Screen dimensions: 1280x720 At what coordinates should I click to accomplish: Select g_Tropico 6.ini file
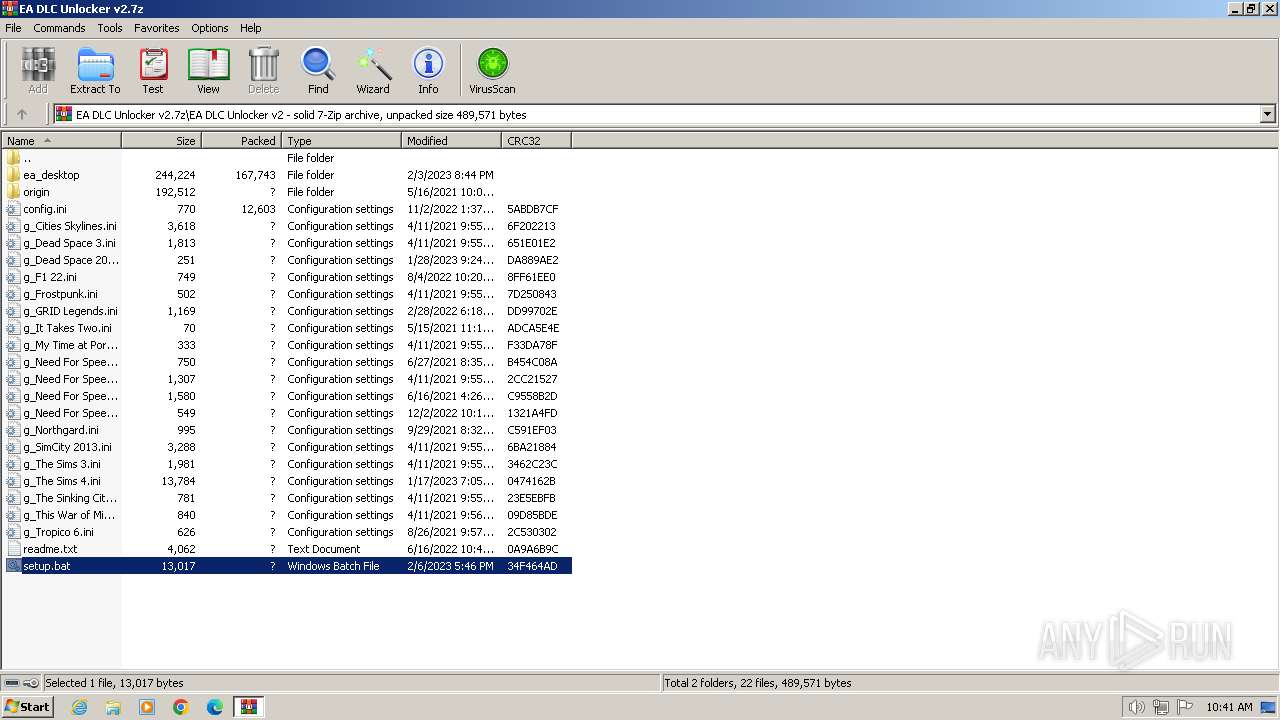(x=59, y=532)
